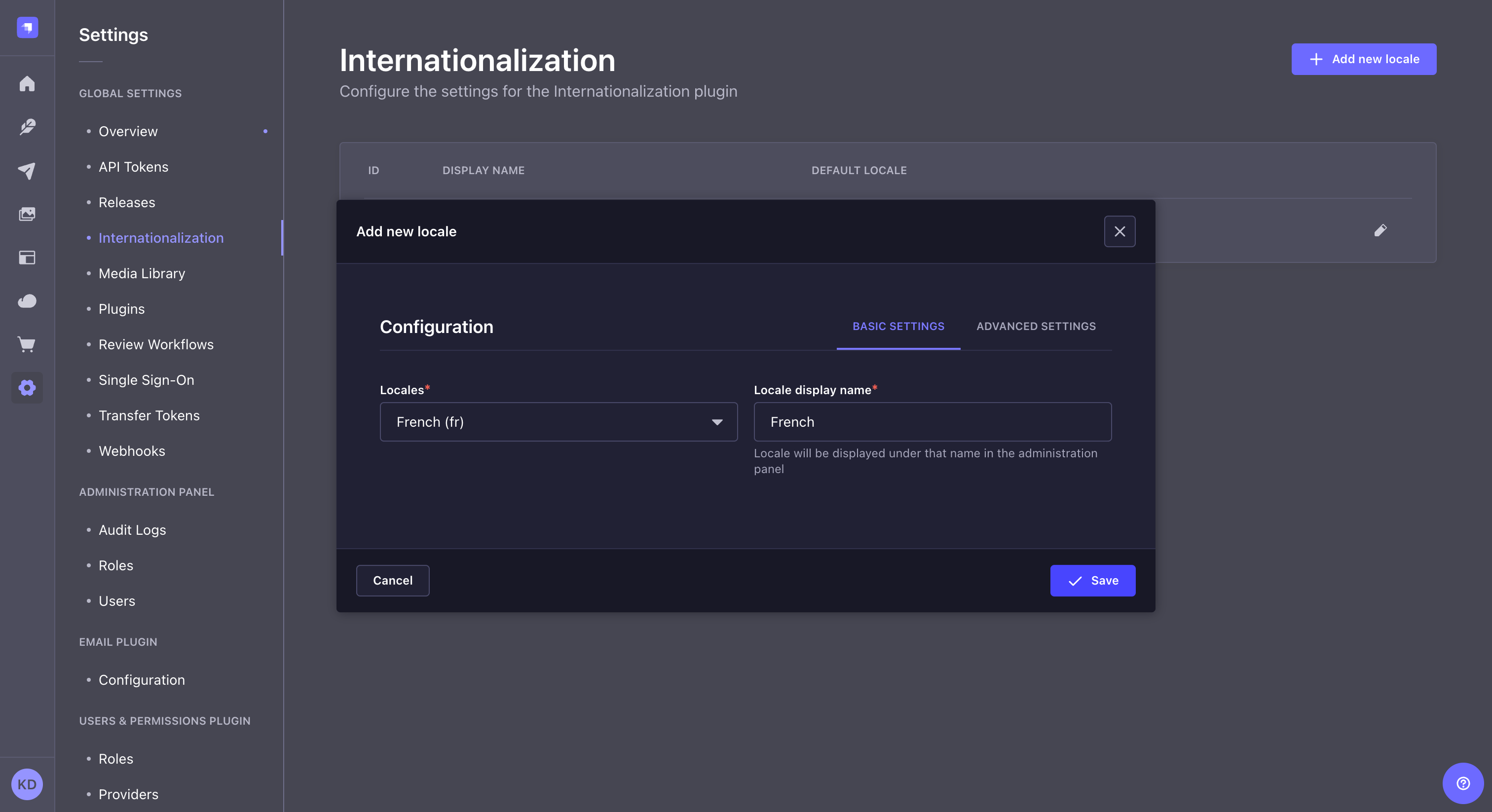The width and height of the screenshot is (1492, 812).
Task: Switch to the Advanced Settings tab
Action: [x=1036, y=326]
